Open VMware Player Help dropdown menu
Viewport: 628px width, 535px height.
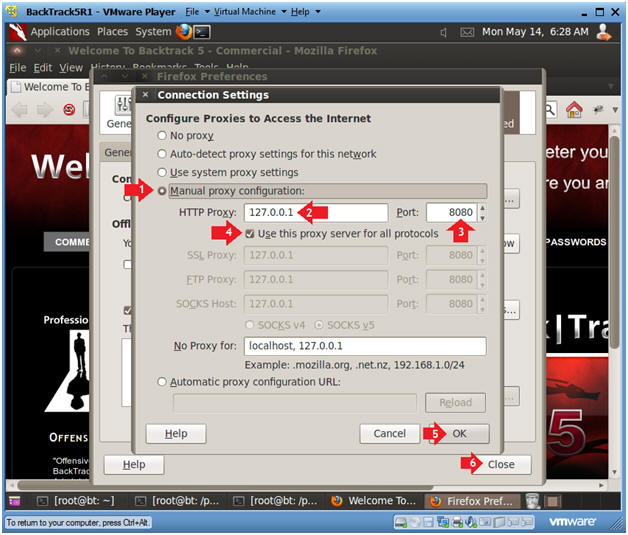coord(300,12)
